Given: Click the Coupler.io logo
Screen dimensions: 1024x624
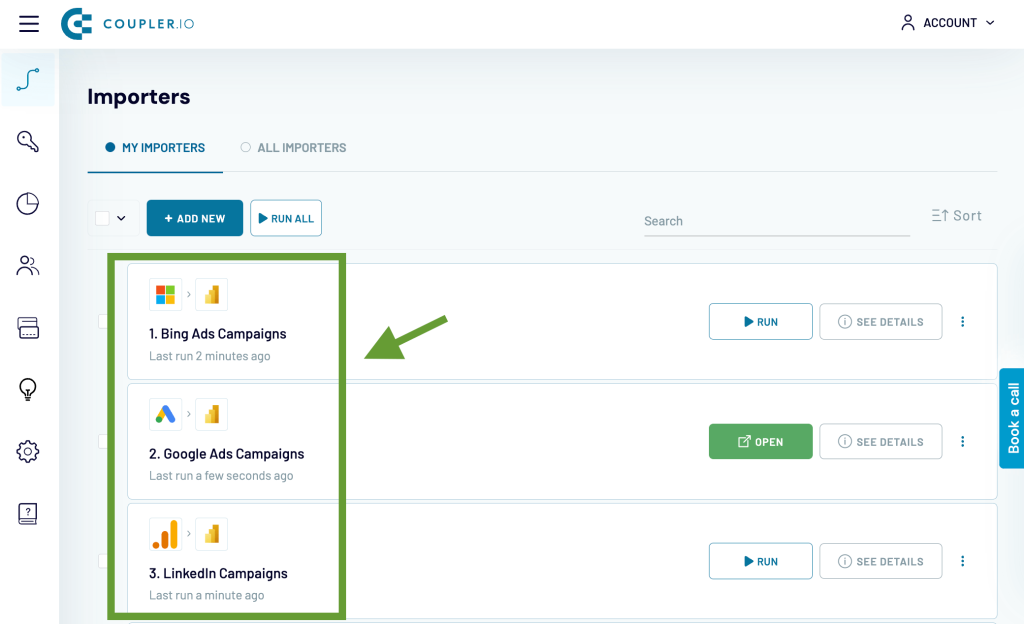Looking at the screenshot, I should click(x=128, y=24).
